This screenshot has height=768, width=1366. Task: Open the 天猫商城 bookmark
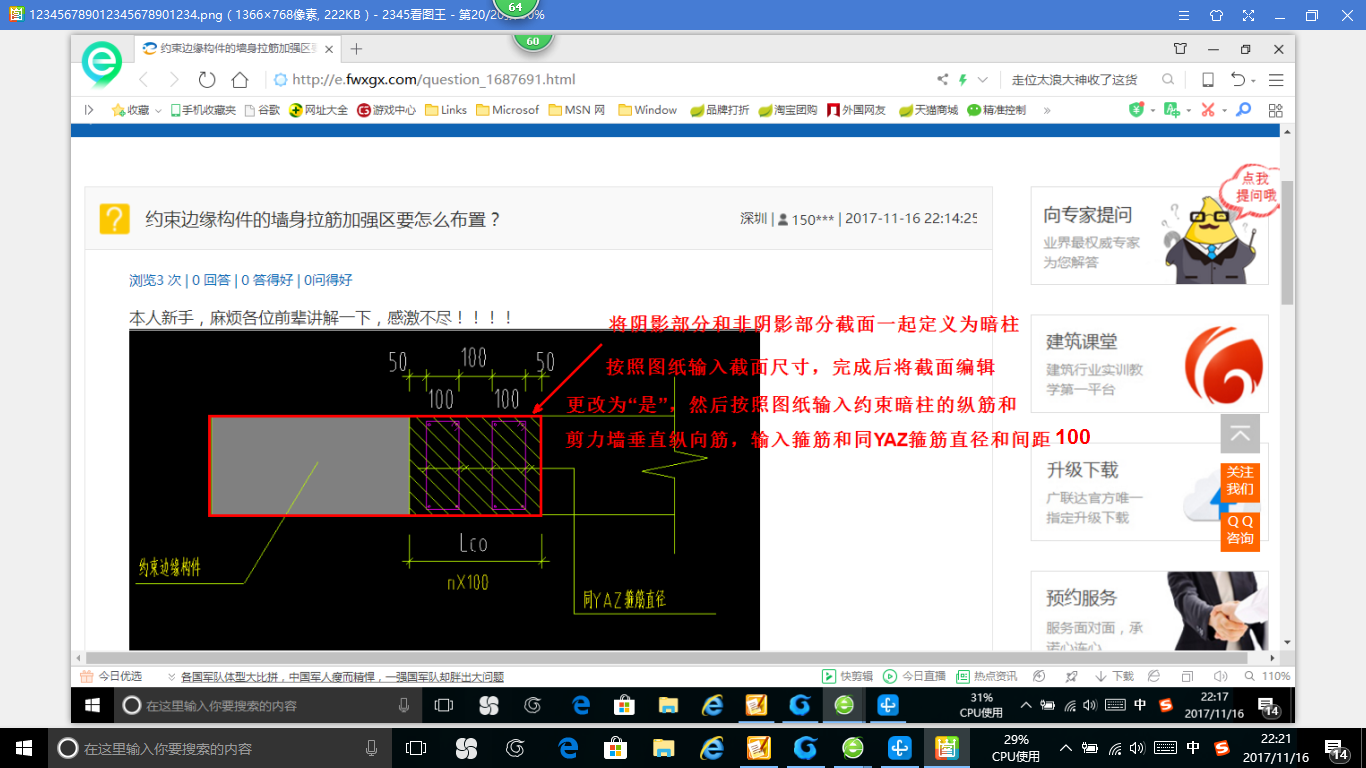pos(928,110)
